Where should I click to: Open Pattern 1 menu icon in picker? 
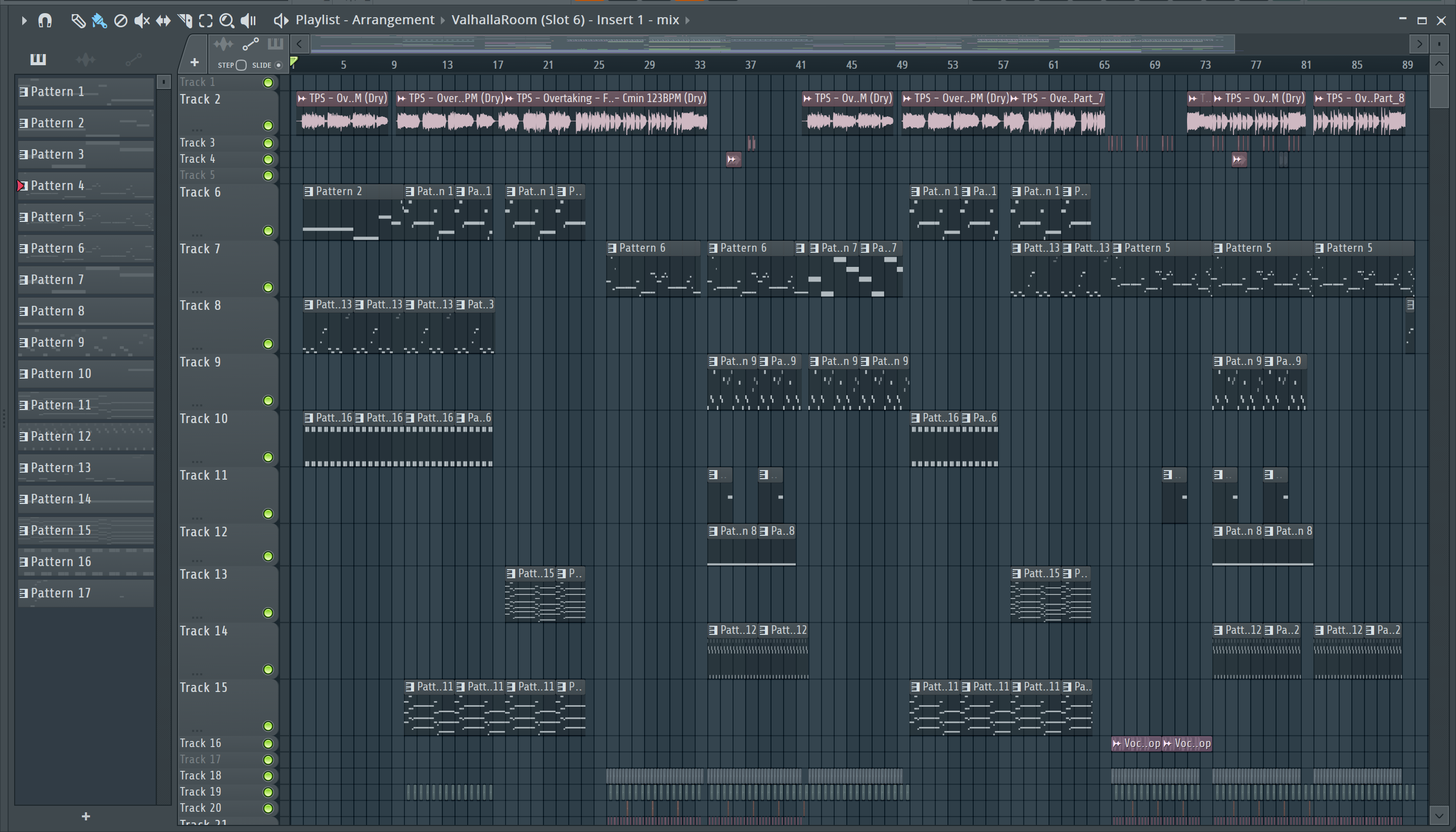click(23, 91)
